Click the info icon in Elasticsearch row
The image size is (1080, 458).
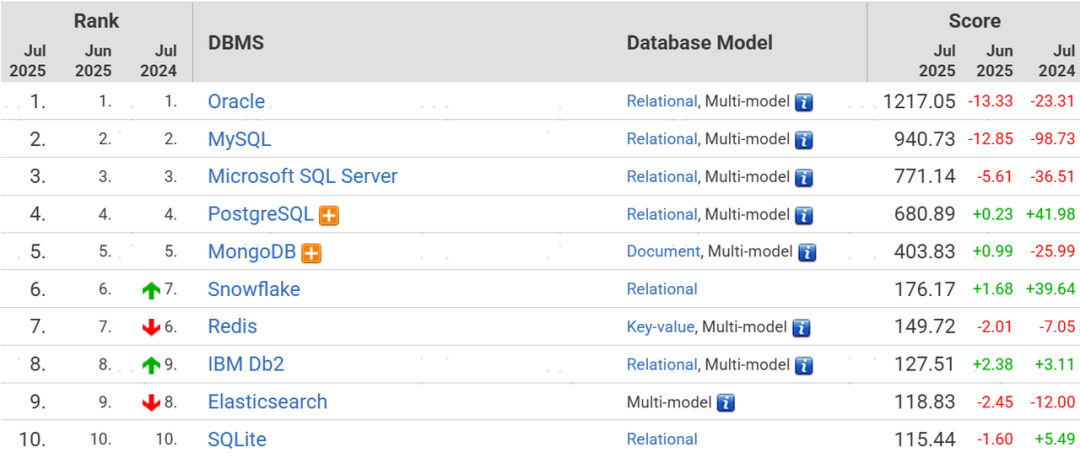click(x=726, y=403)
